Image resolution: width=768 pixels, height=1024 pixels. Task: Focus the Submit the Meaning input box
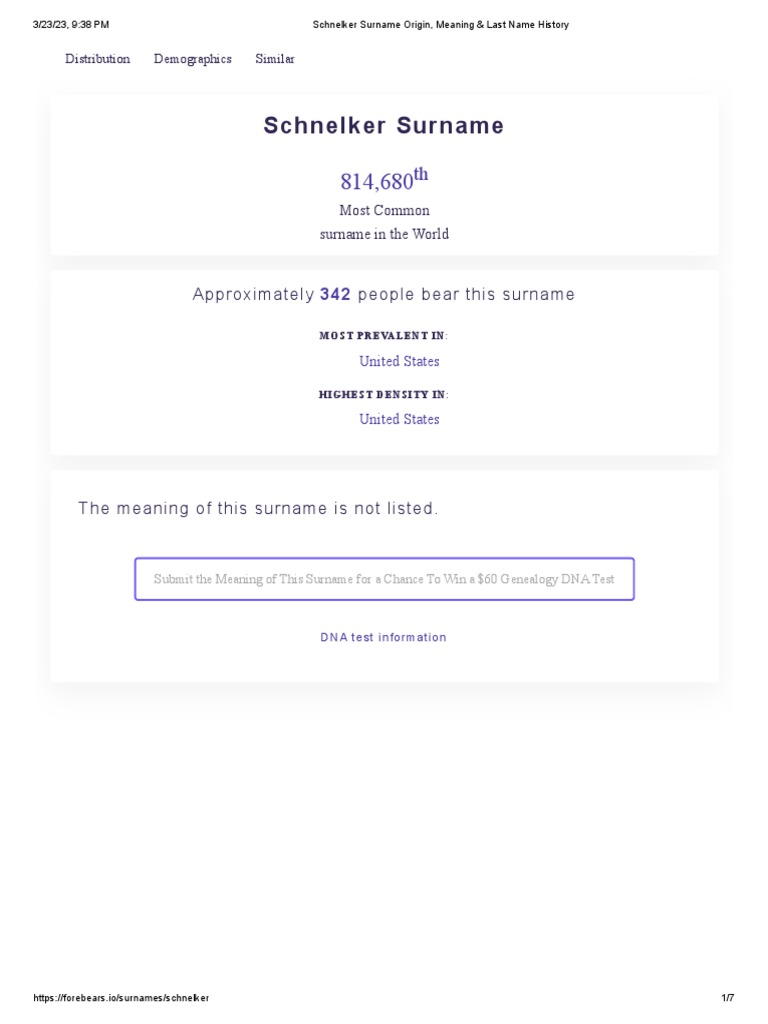pos(384,579)
